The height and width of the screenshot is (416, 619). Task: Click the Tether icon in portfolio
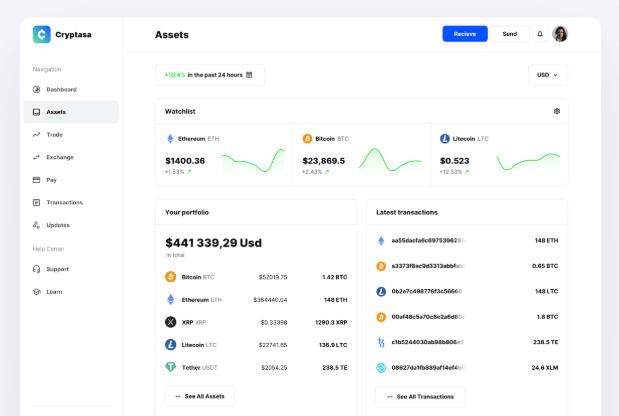[x=171, y=367]
